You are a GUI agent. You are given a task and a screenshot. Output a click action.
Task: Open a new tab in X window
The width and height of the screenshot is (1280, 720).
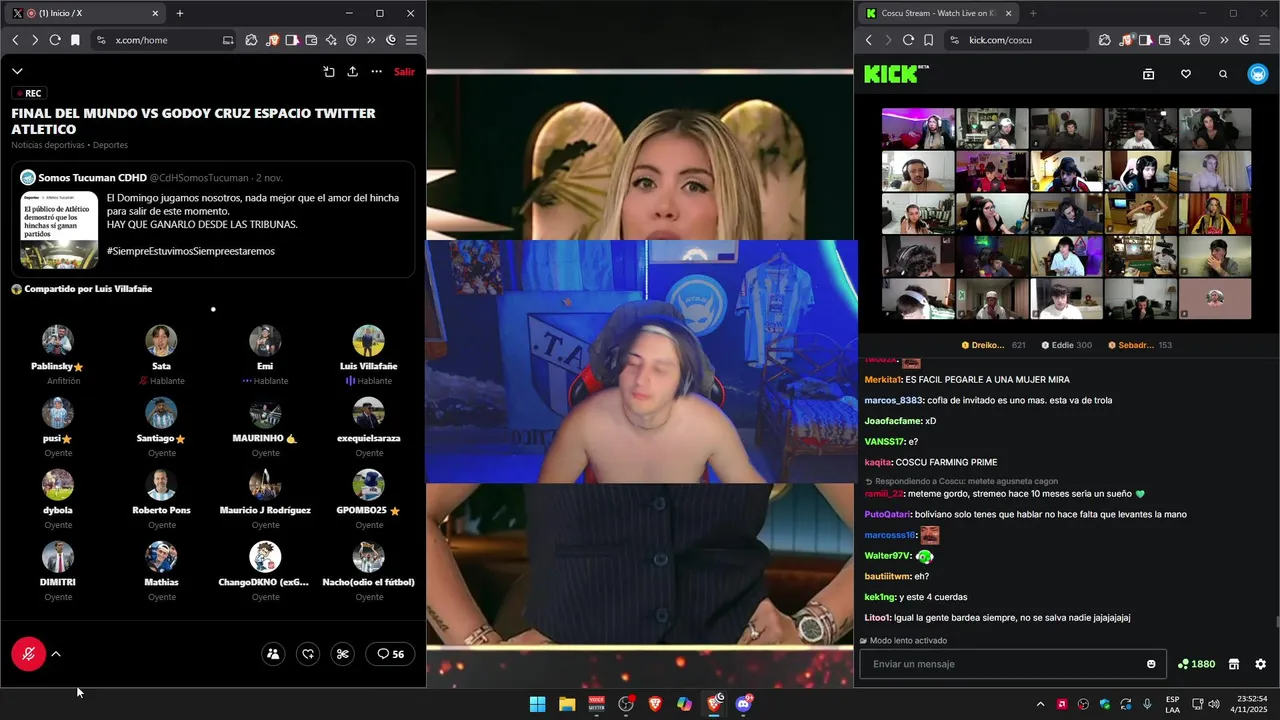pos(180,13)
